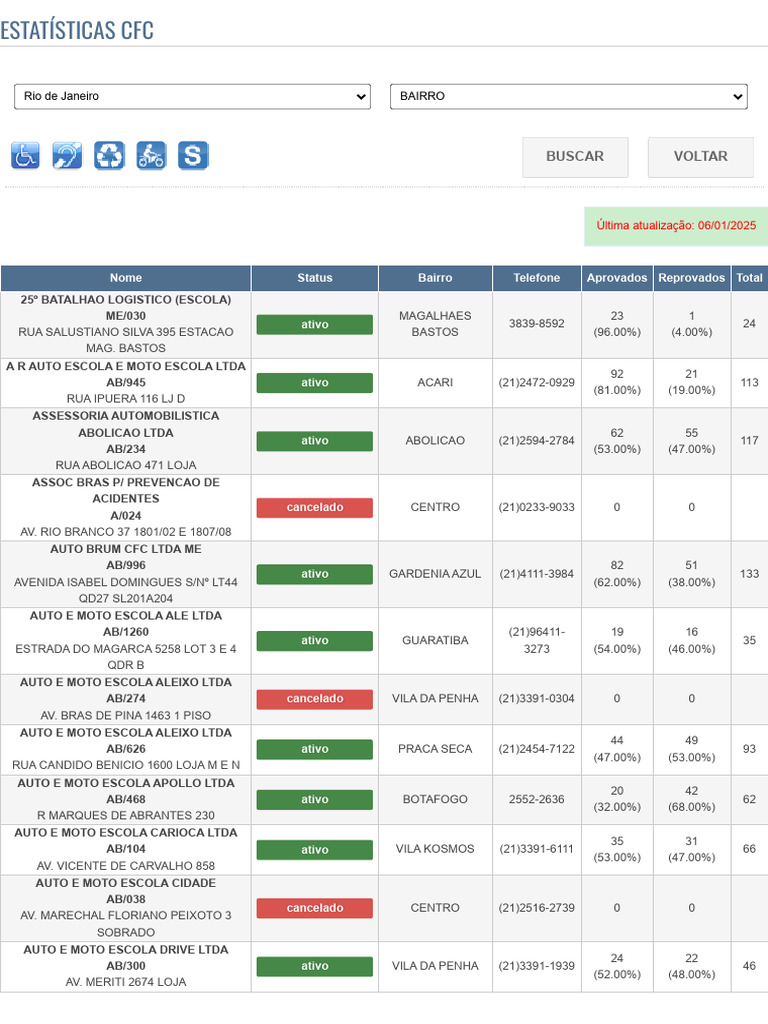This screenshot has height=1024, width=768.
Task: Click the VILA KOSMOS bairro cell
Action: [x=435, y=849]
